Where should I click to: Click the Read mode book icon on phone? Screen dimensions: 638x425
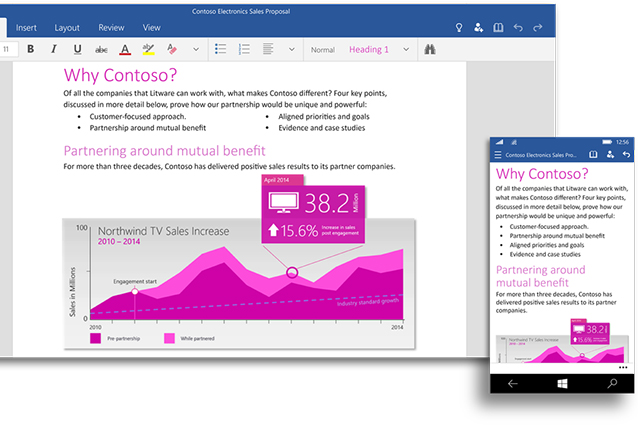[593, 155]
